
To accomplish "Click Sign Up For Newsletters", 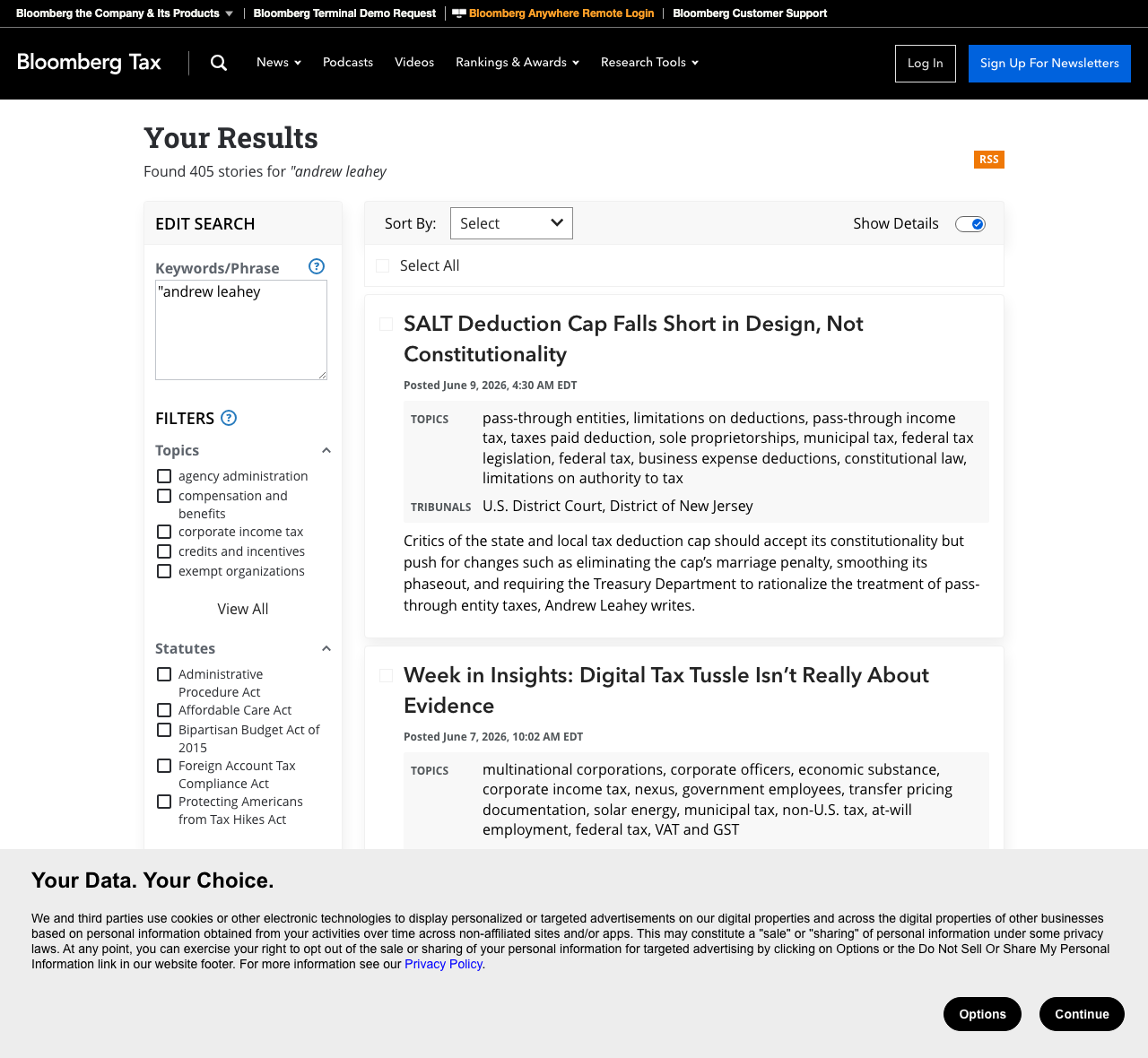I will (1049, 64).
